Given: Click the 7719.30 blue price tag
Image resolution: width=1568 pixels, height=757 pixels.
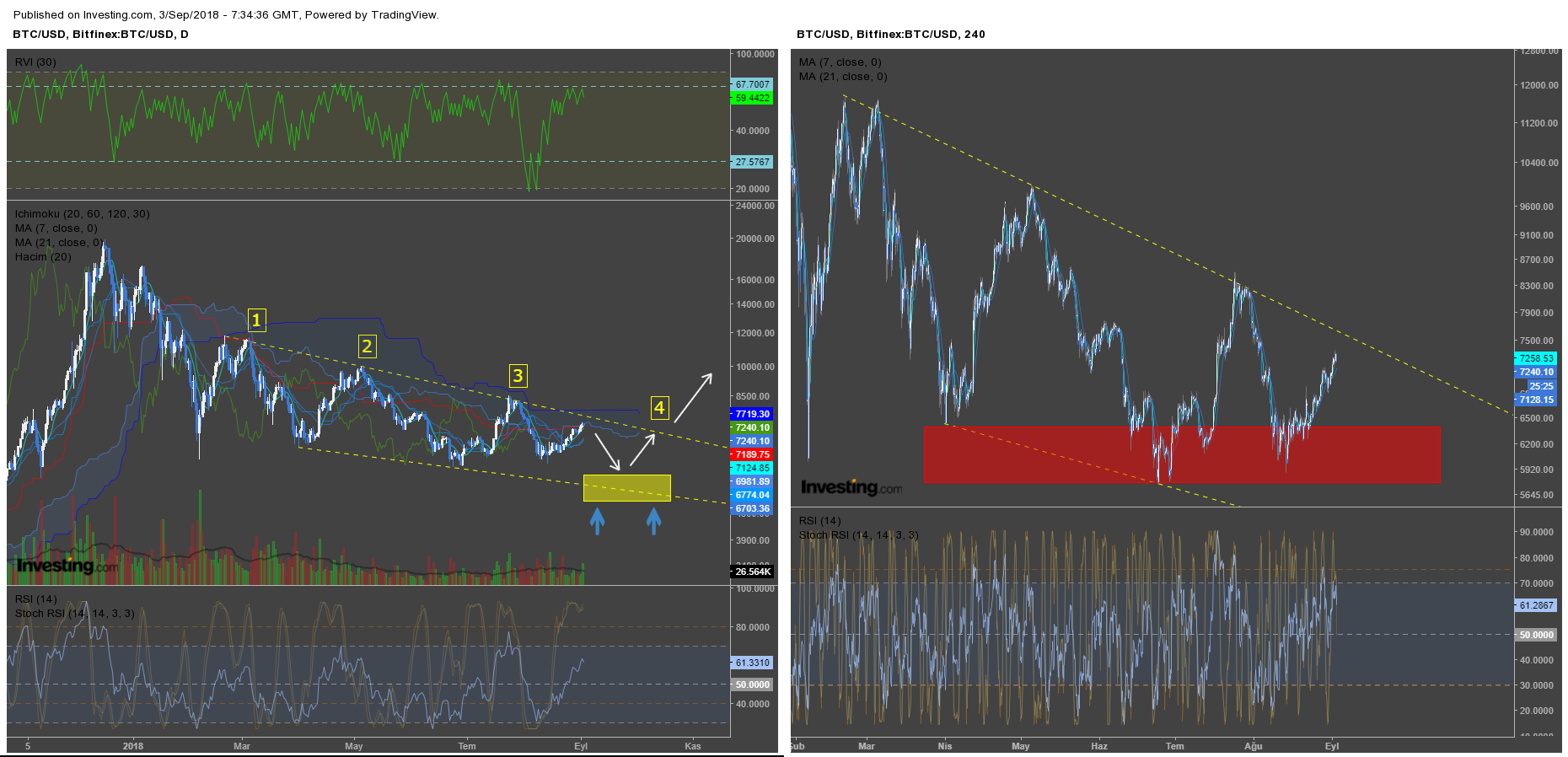Looking at the screenshot, I should (x=752, y=414).
